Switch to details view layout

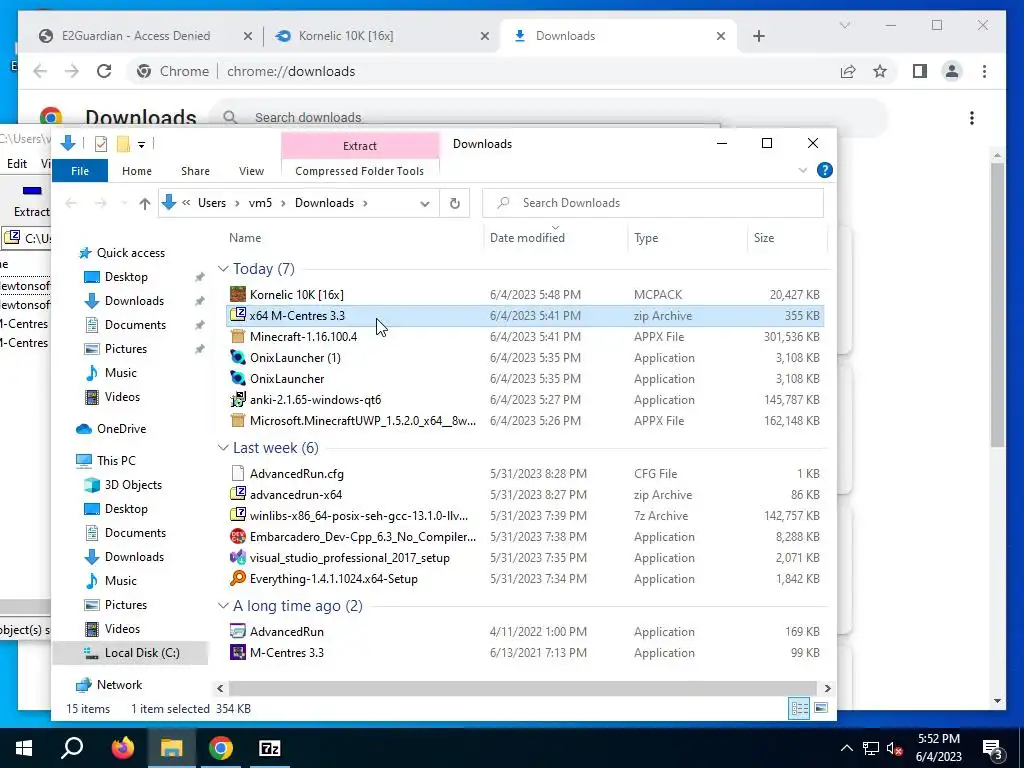(x=799, y=708)
